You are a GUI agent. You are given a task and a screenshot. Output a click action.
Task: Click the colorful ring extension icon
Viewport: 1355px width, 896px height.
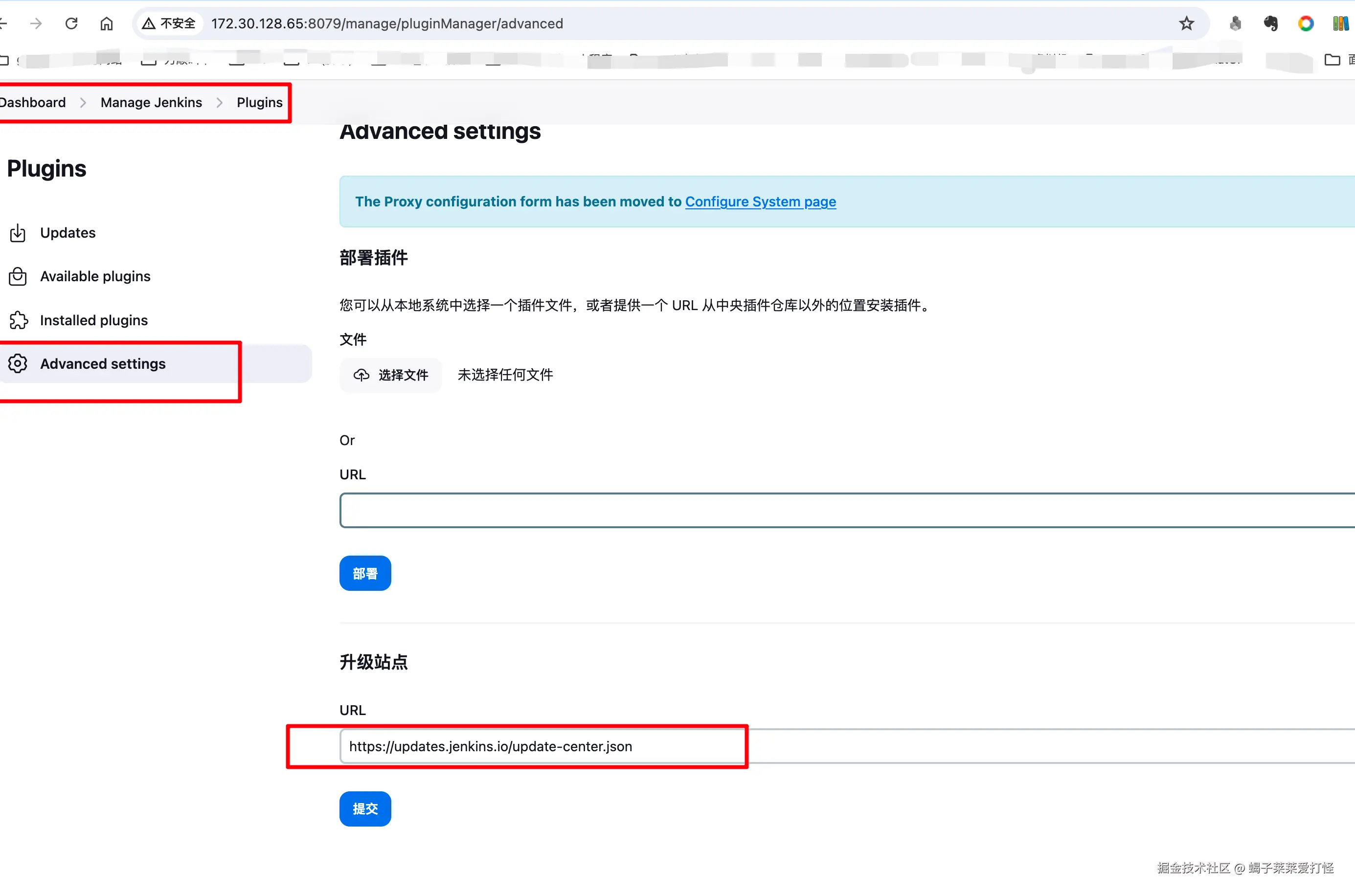[x=1305, y=23]
